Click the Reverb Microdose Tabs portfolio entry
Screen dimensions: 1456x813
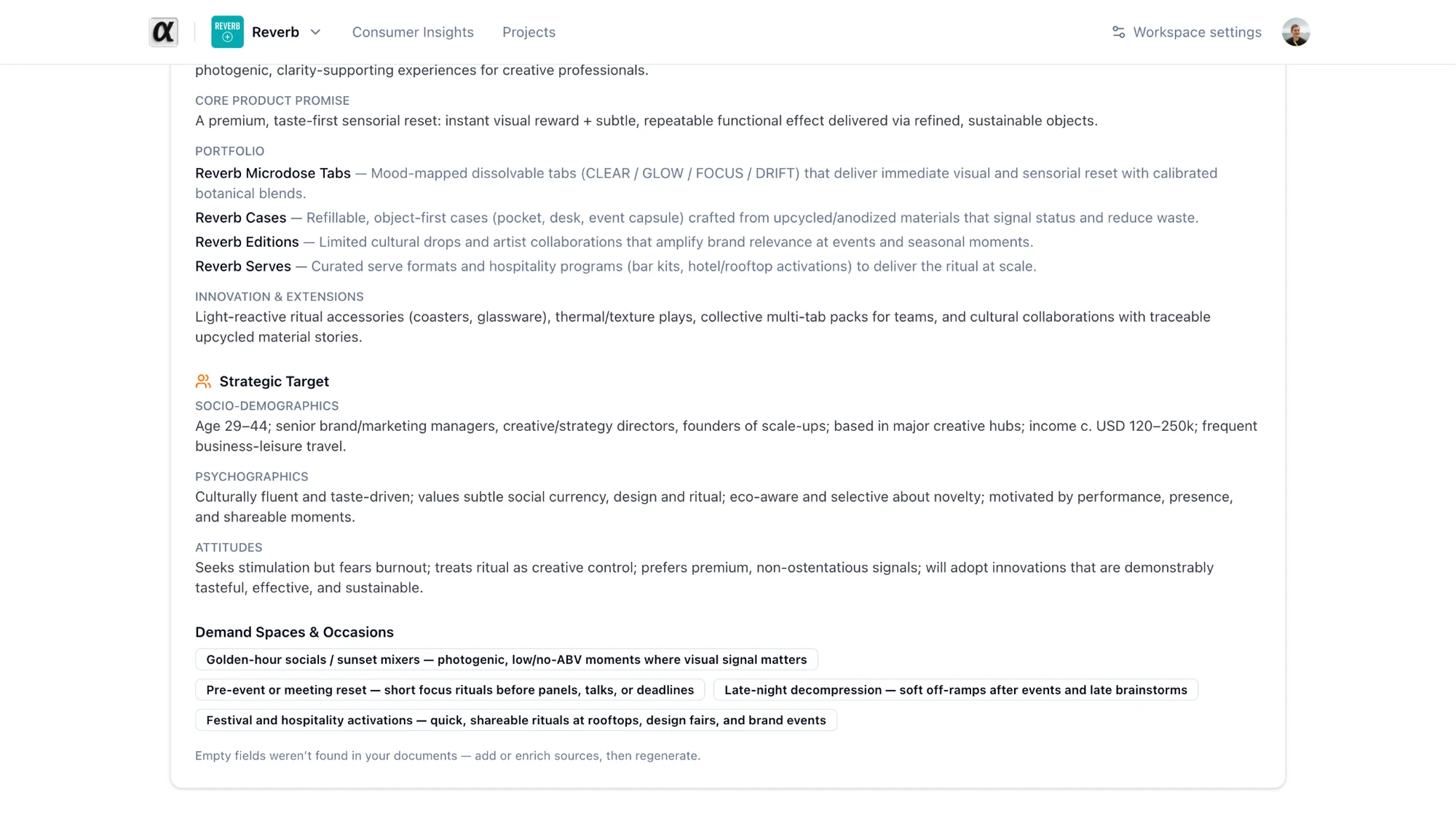coord(273,173)
